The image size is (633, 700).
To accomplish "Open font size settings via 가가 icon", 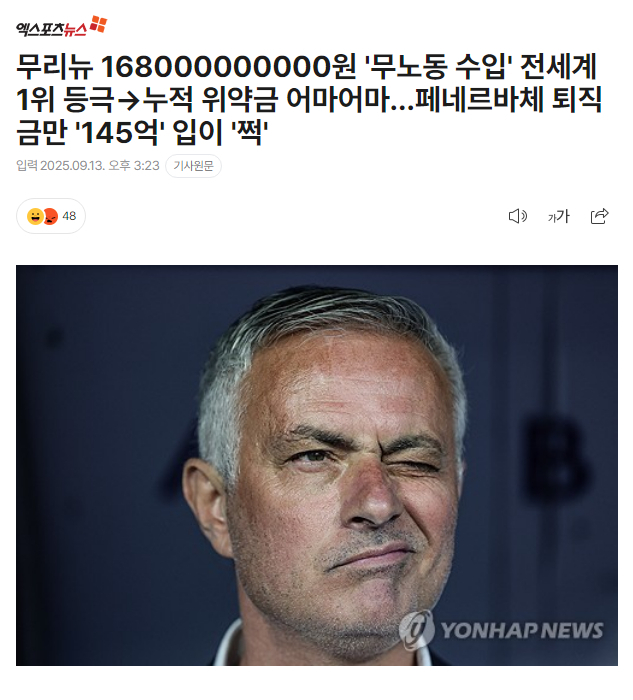I will (558, 217).
